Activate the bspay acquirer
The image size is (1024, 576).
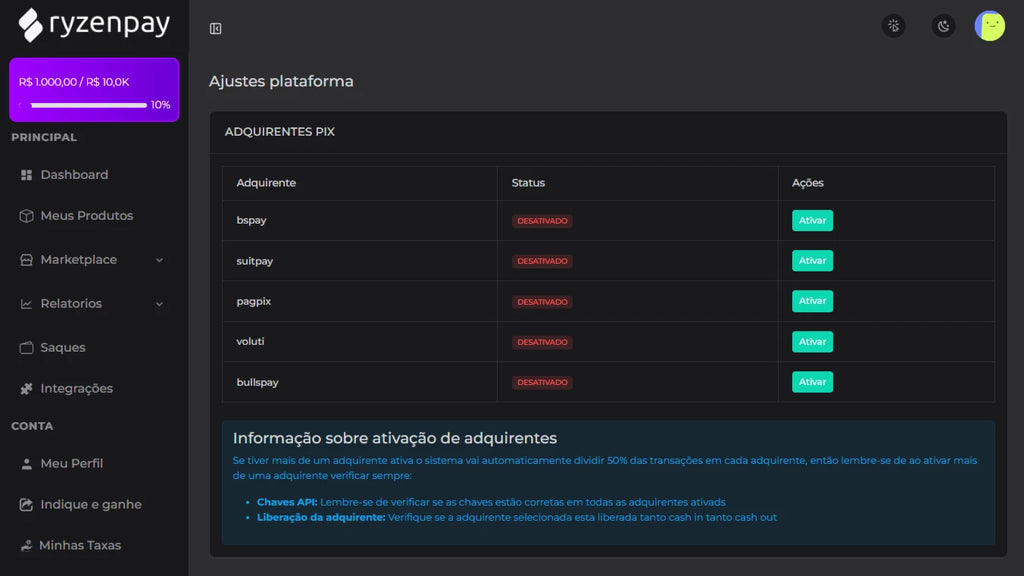click(x=812, y=221)
